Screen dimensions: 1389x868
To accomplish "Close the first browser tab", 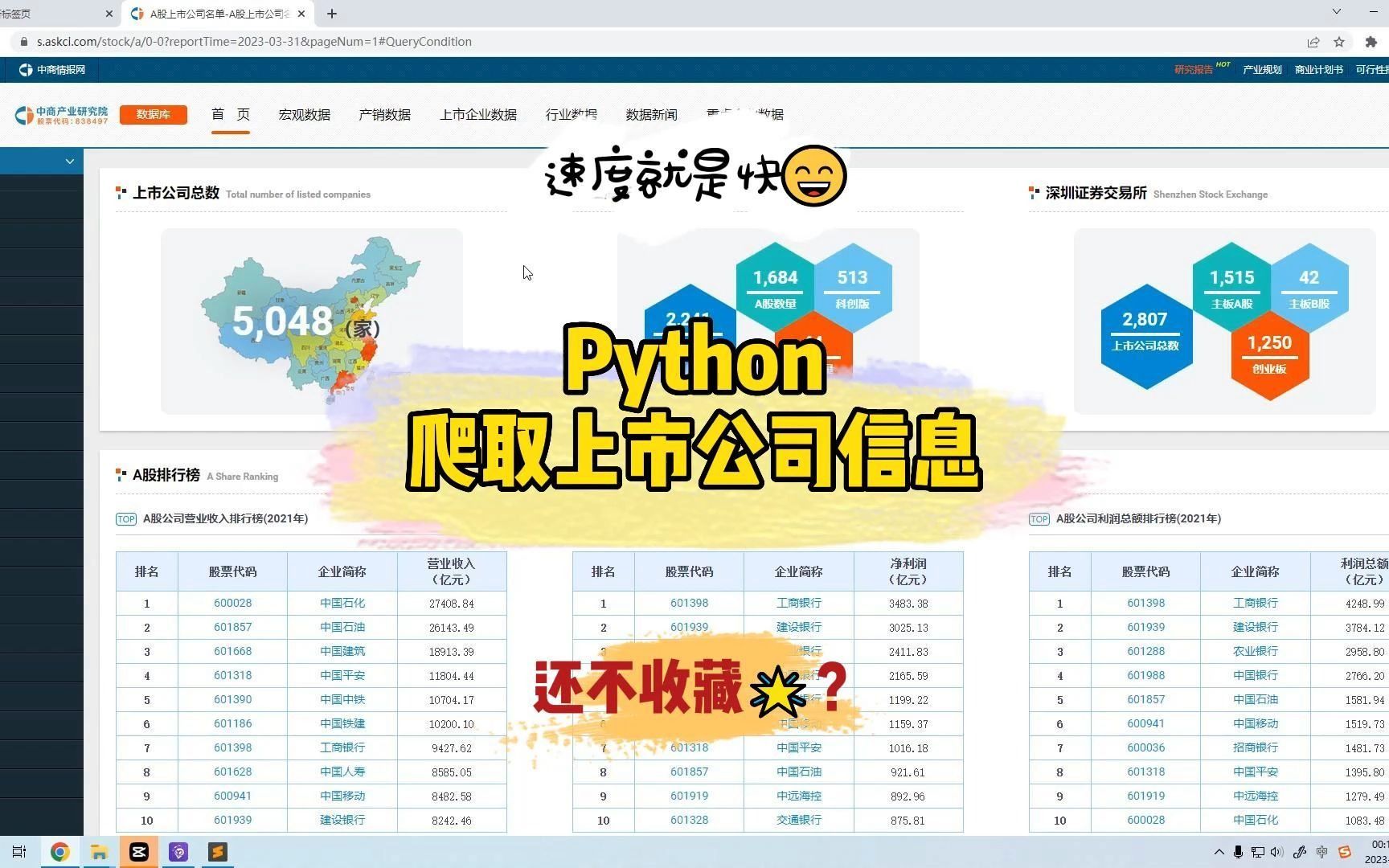I will point(109,14).
